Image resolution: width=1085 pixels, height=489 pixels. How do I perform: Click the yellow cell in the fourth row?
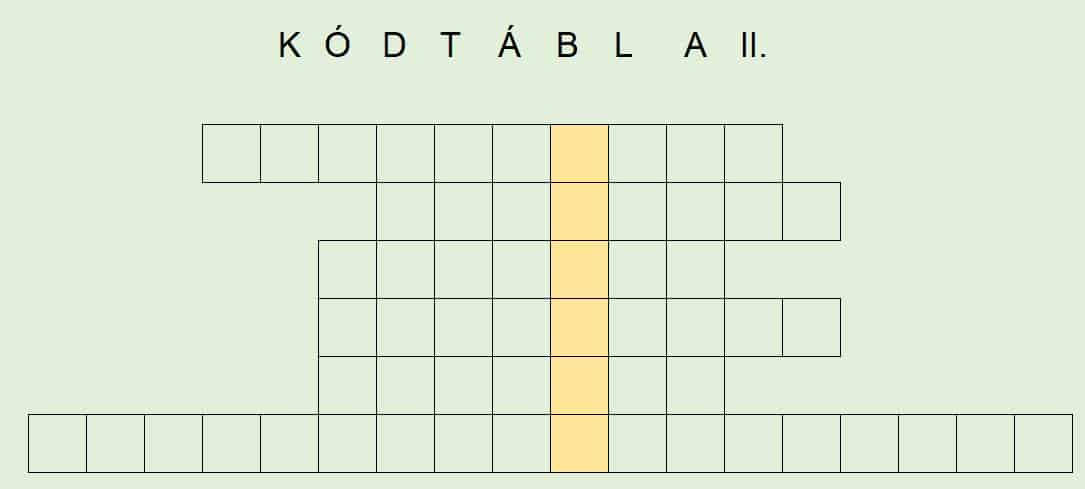(580, 328)
